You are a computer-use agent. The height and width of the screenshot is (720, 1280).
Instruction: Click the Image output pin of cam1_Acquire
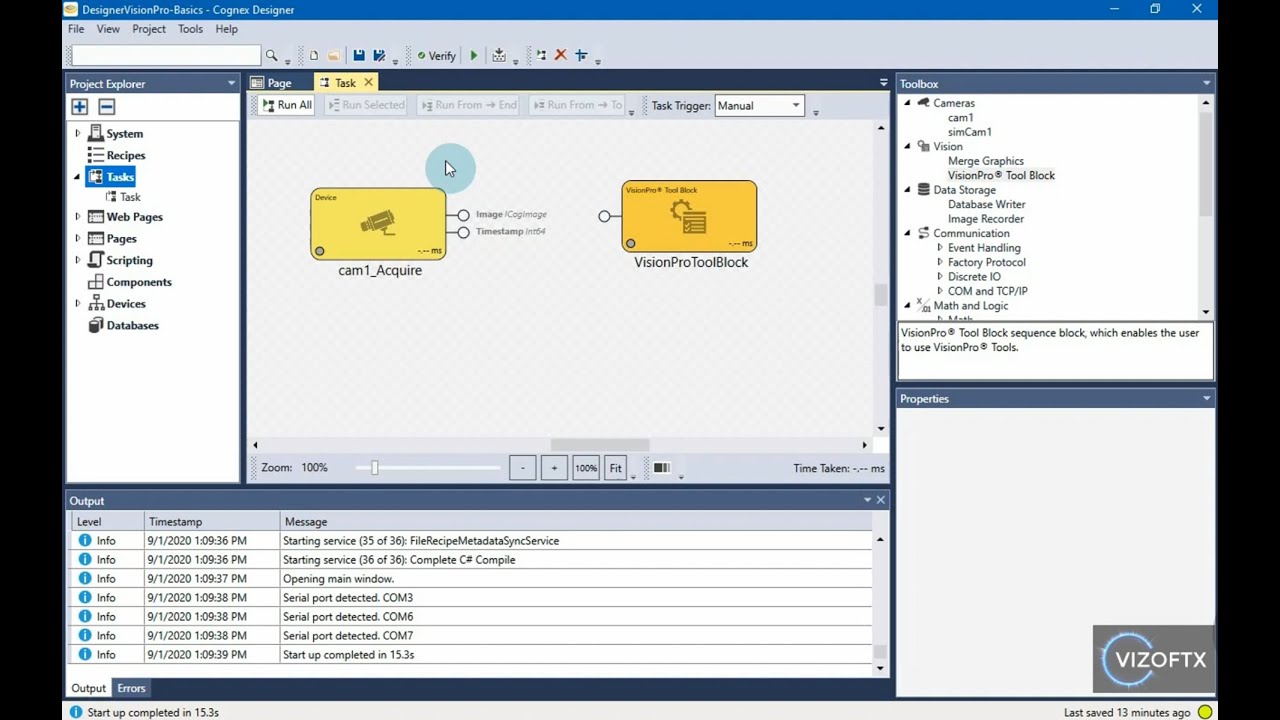click(463, 215)
